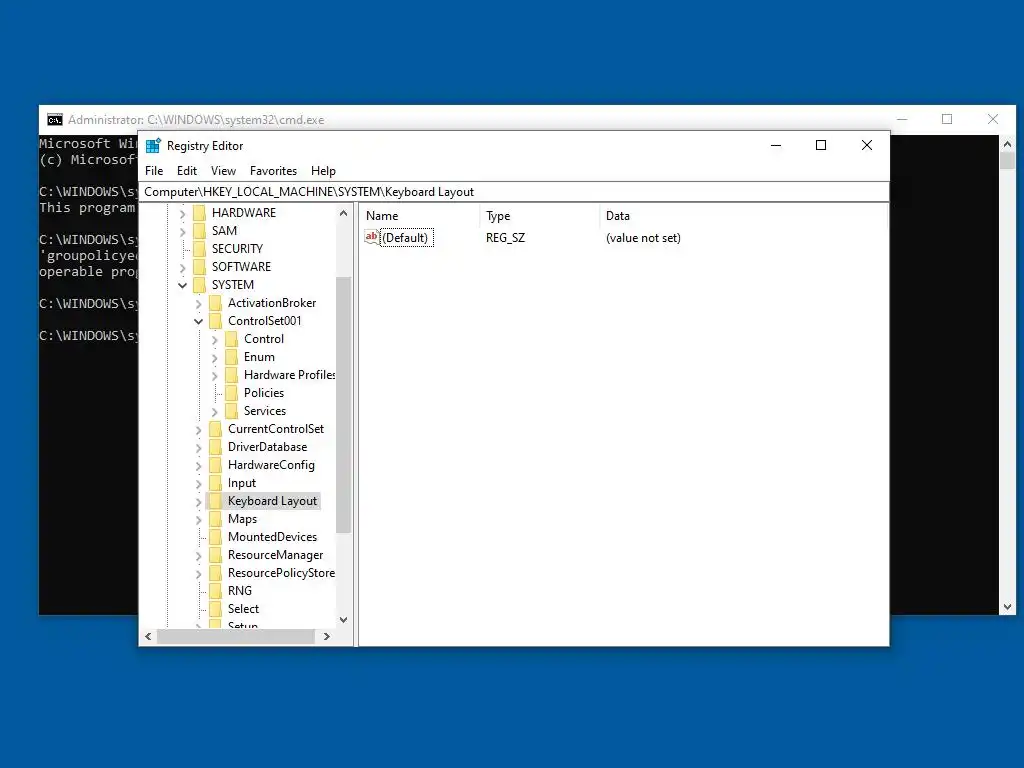1024x768 pixels.
Task: Expand the DriverDatabase key chevron
Action: tap(199, 448)
